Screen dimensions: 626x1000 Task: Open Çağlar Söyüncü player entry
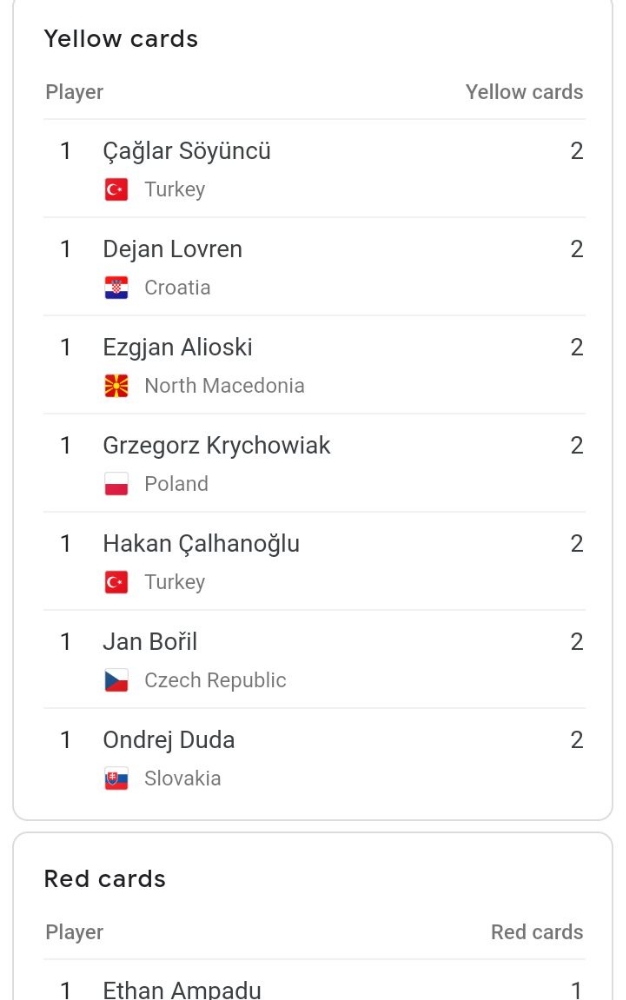(187, 152)
